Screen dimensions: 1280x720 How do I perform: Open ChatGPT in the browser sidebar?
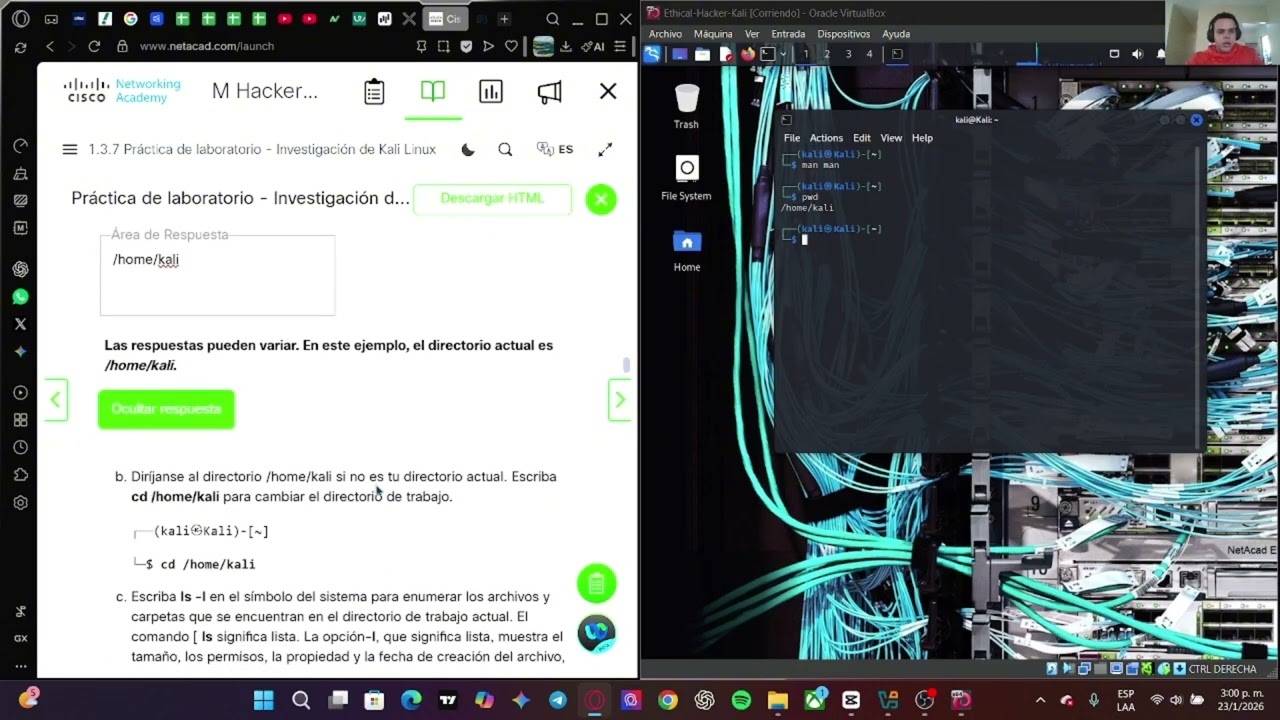[x=20, y=269]
